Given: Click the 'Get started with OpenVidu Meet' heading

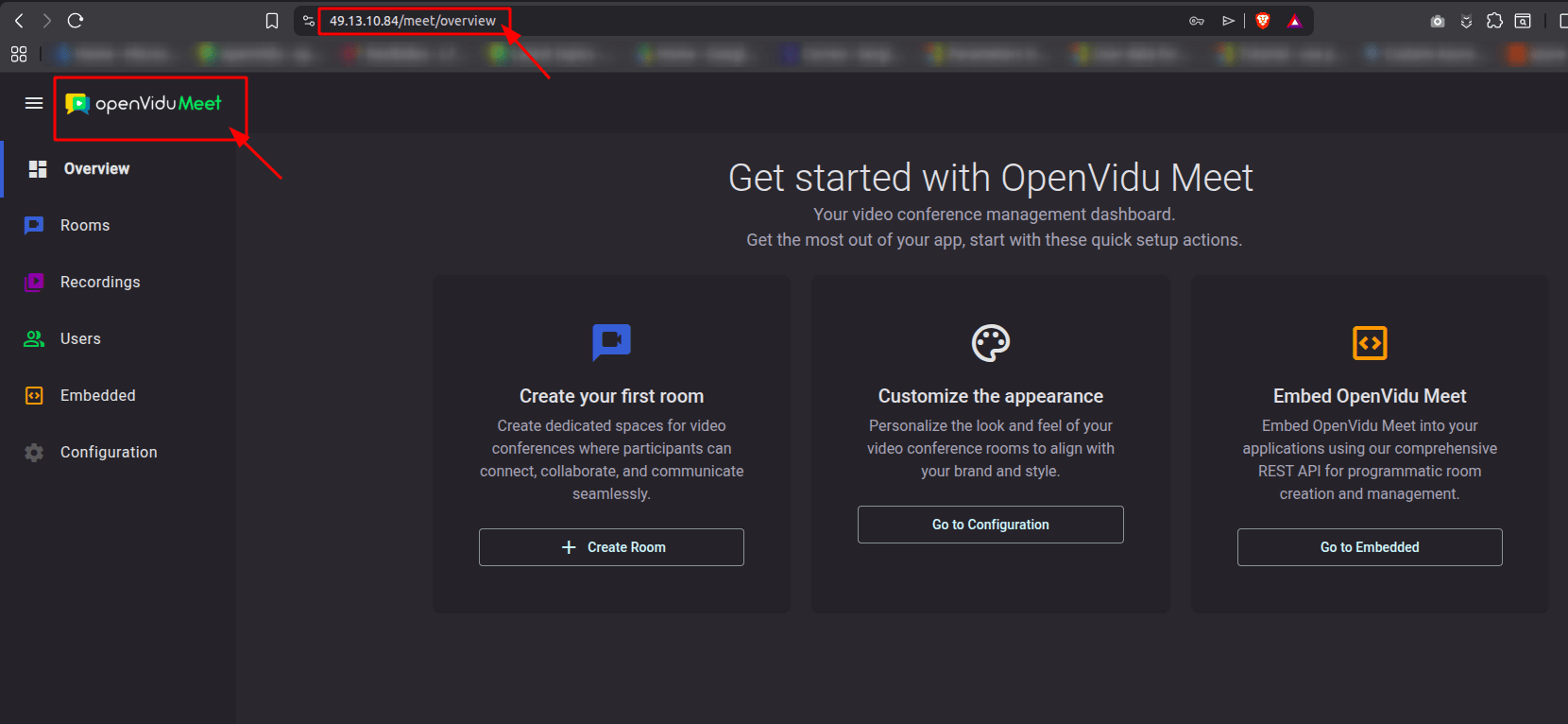Looking at the screenshot, I should click(991, 178).
